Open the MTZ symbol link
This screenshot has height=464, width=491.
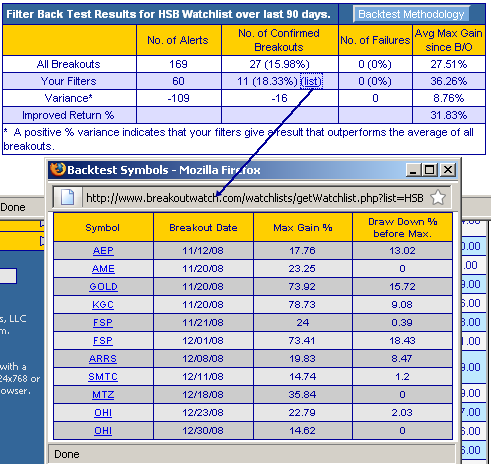[x=103, y=395]
